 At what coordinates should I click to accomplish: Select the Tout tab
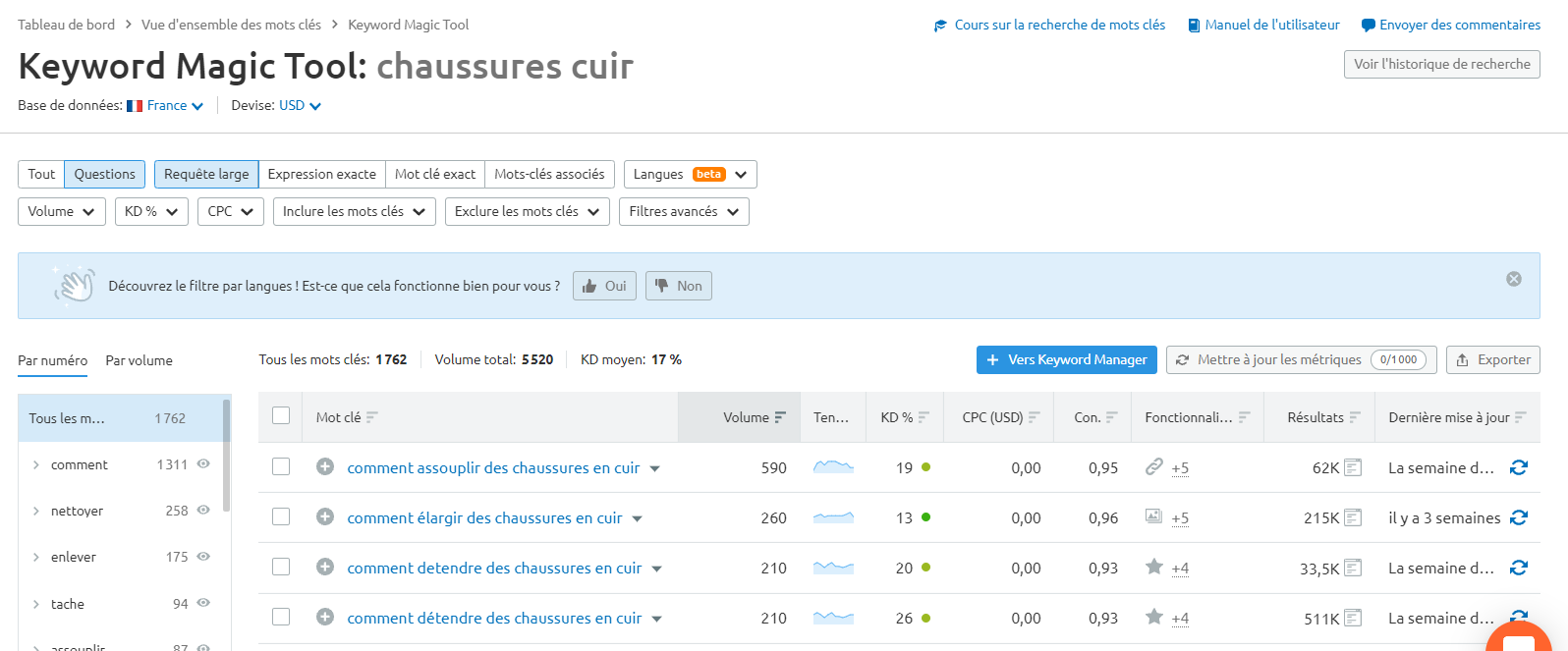pos(41,174)
